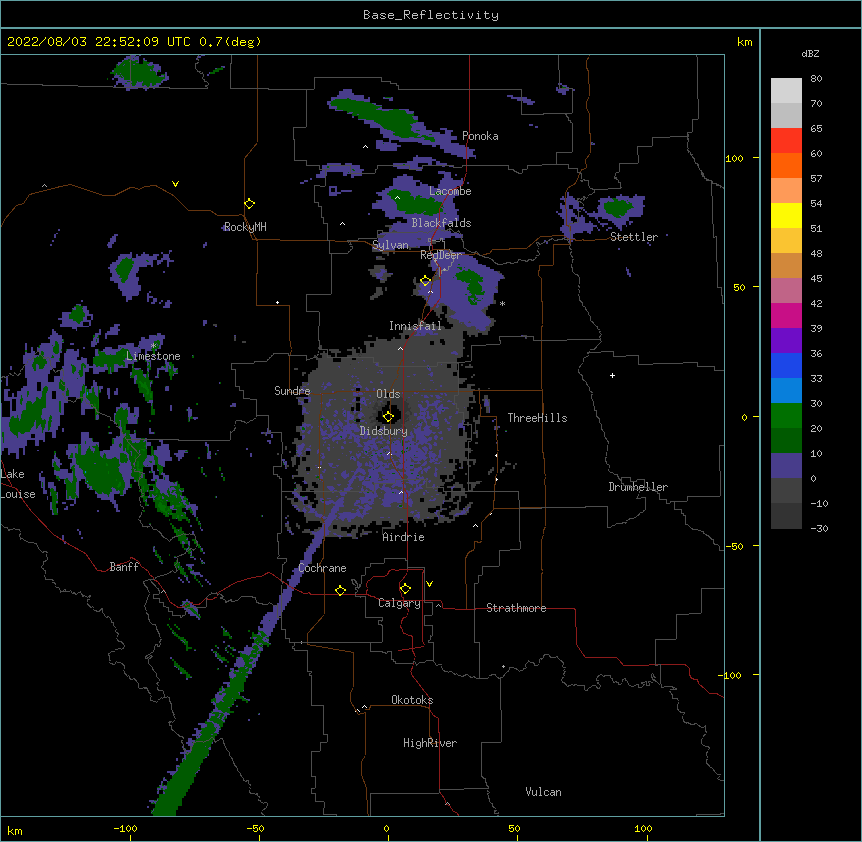Select the dark orange legend swatch

pos(786,165)
